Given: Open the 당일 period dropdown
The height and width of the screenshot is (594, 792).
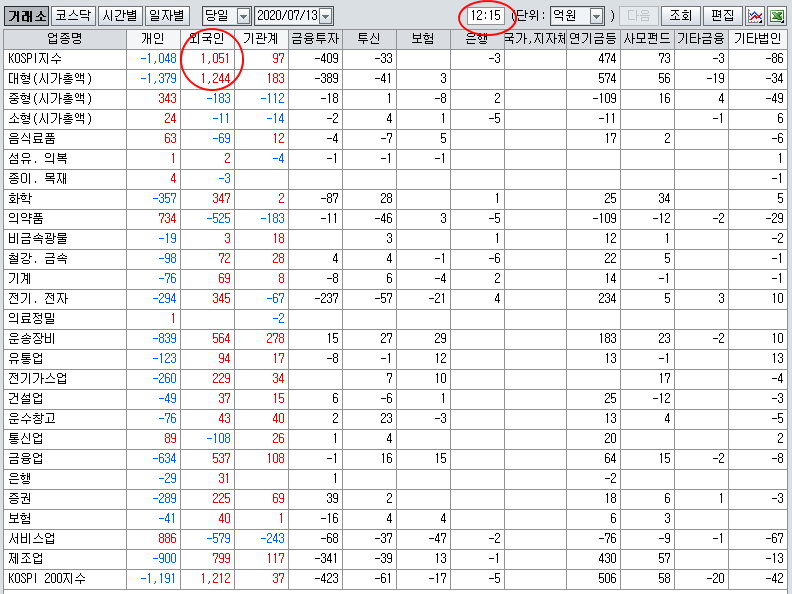Looking at the screenshot, I should pos(243,17).
